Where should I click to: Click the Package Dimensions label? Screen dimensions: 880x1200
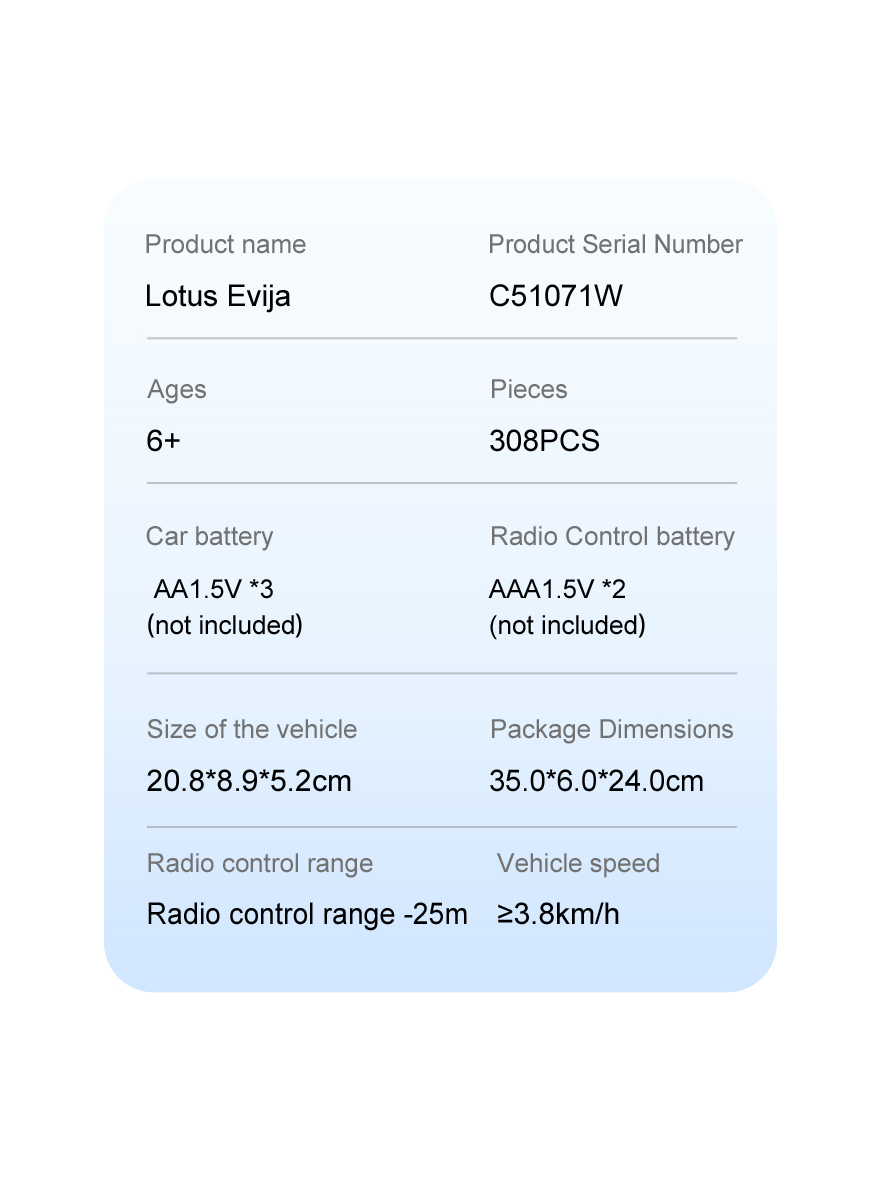[612, 730]
